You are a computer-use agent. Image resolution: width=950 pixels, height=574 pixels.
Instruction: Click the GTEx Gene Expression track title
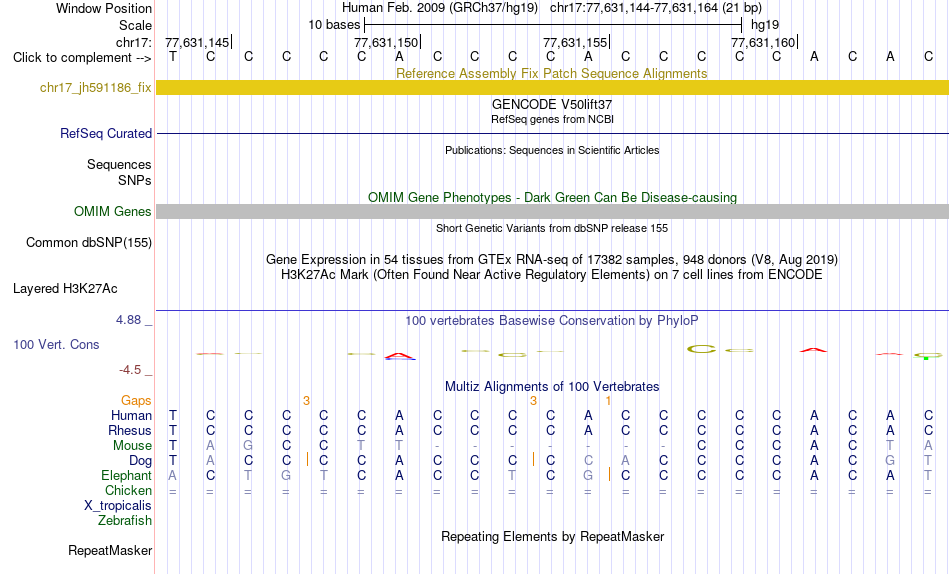click(552, 259)
